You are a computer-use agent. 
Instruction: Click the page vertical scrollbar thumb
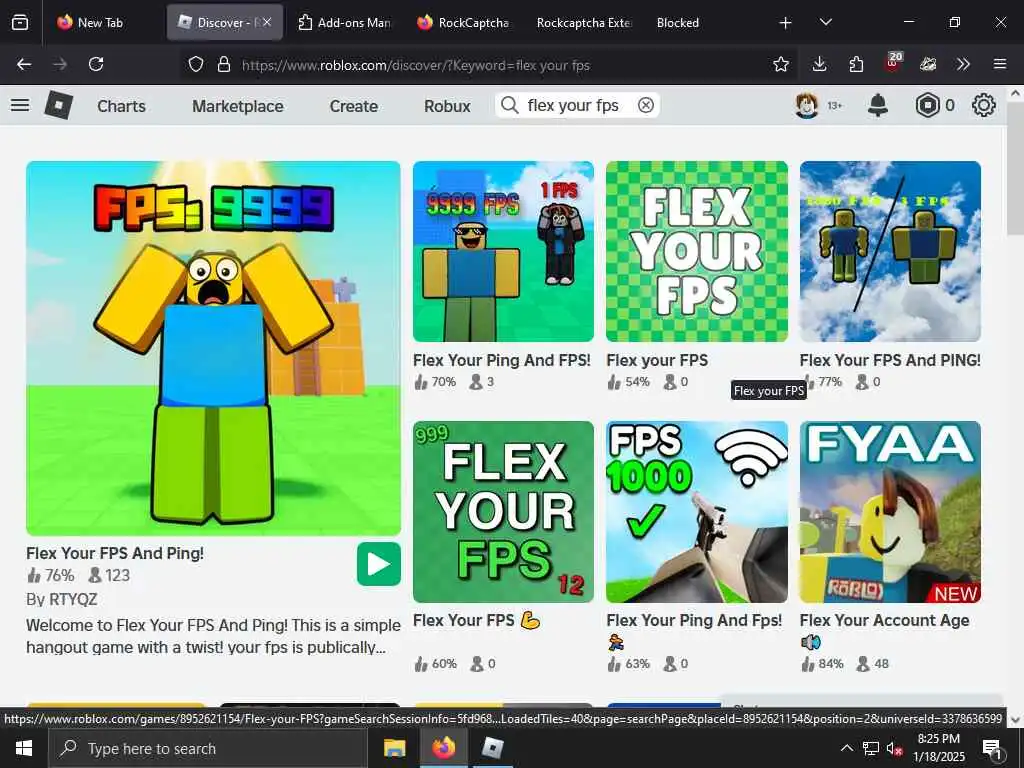click(1016, 168)
